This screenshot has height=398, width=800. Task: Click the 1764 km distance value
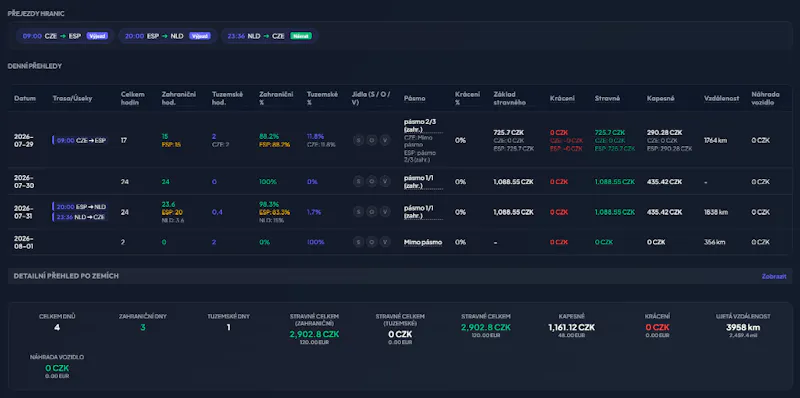(715, 140)
